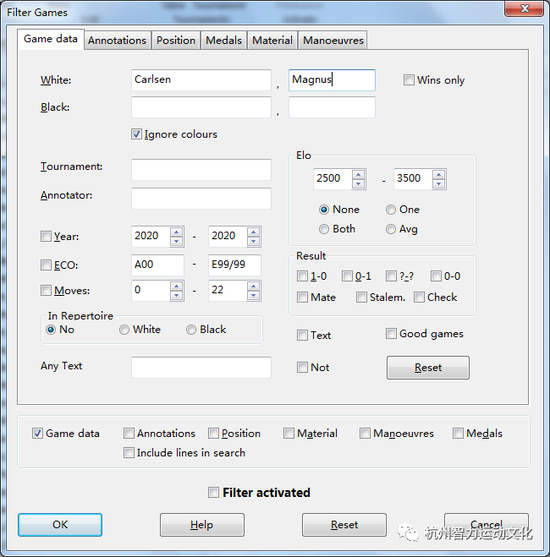This screenshot has width=550, height=557.
Task: Focus the Tournament input field
Action: (201, 170)
